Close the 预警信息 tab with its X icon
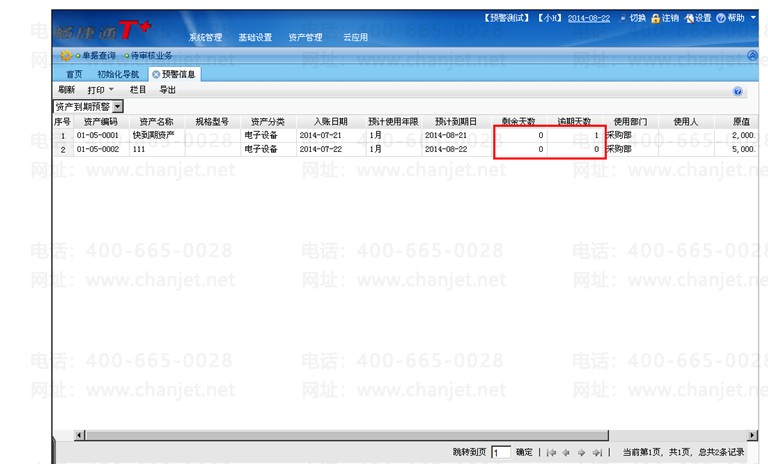The image size is (768, 464). (x=156, y=74)
